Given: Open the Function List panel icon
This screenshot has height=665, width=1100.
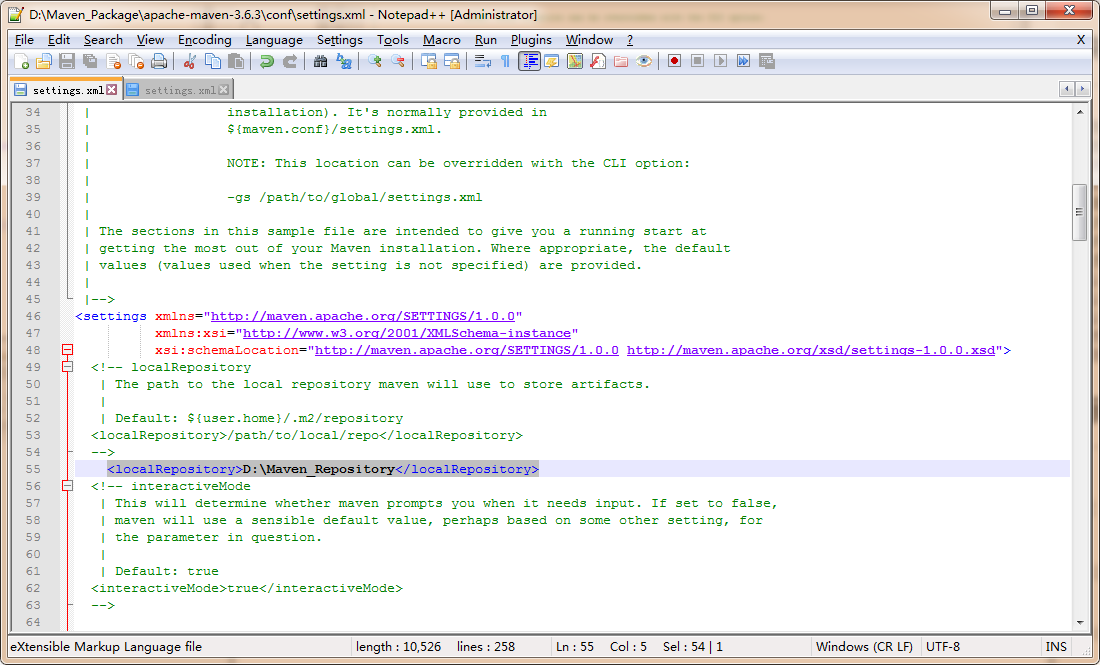Looking at the screenshot, I should tap(598, 62).
